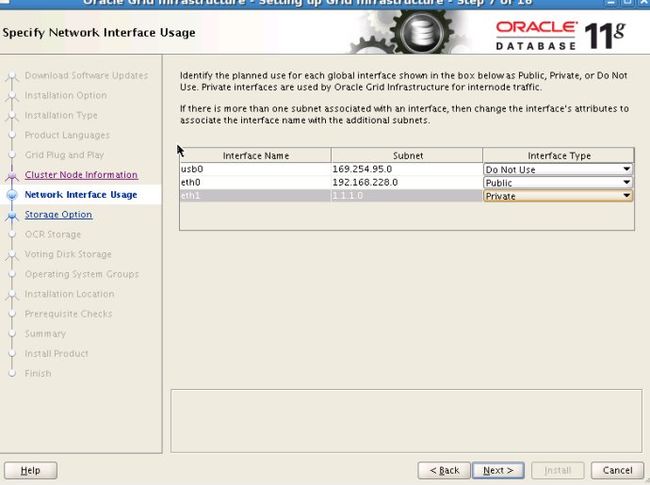
Task: Click subnet cell 169.254.95.0
Action: click(x=407, y=169)
